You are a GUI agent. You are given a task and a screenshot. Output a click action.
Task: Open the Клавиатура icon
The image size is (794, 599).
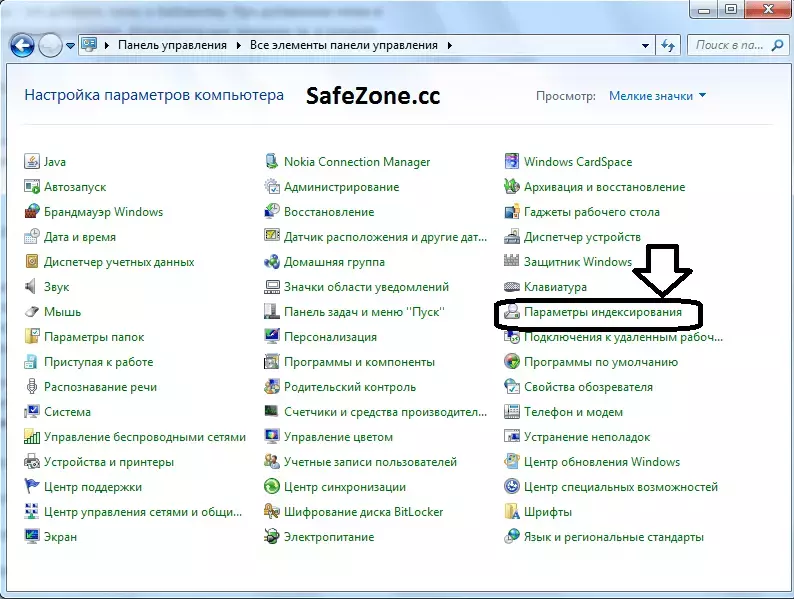click(x=512, y=287)
